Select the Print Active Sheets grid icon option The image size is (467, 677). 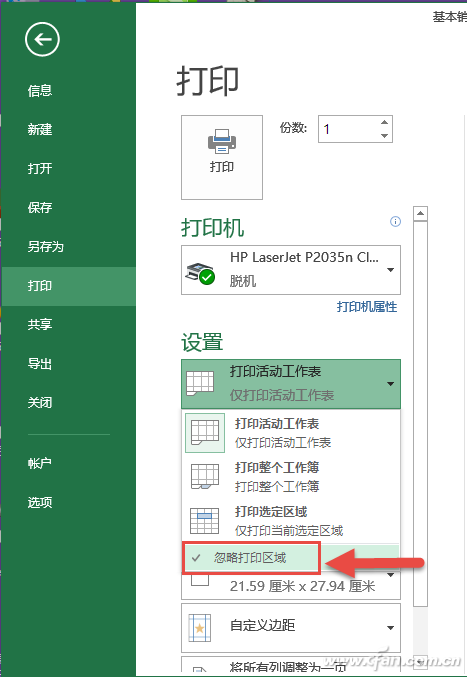tap(205, 433)
